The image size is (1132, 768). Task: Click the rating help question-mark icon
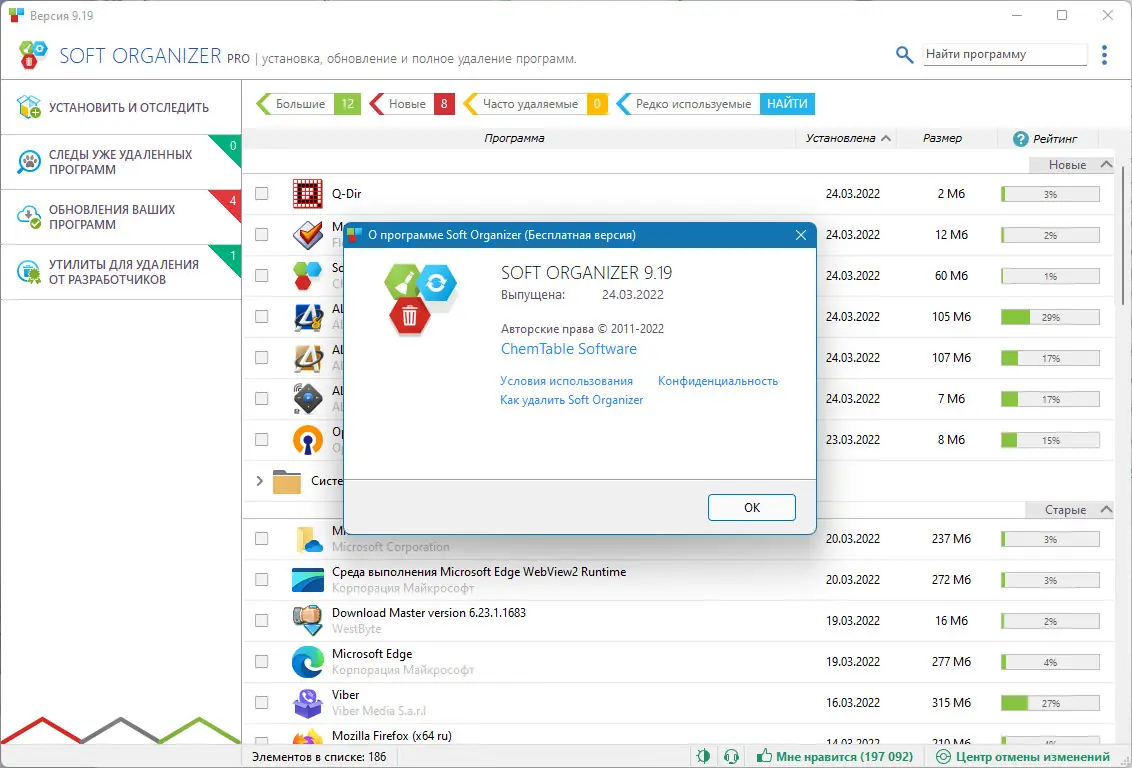(1020, 139)
